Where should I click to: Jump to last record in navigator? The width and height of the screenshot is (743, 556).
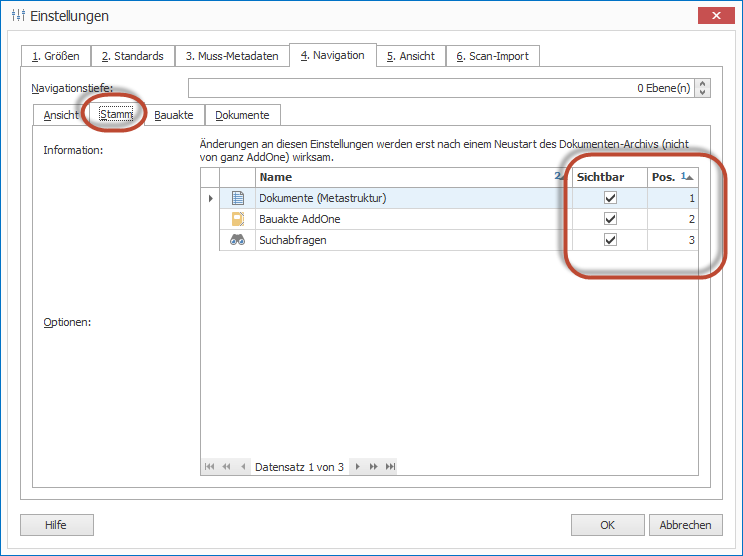coord(390,467)
